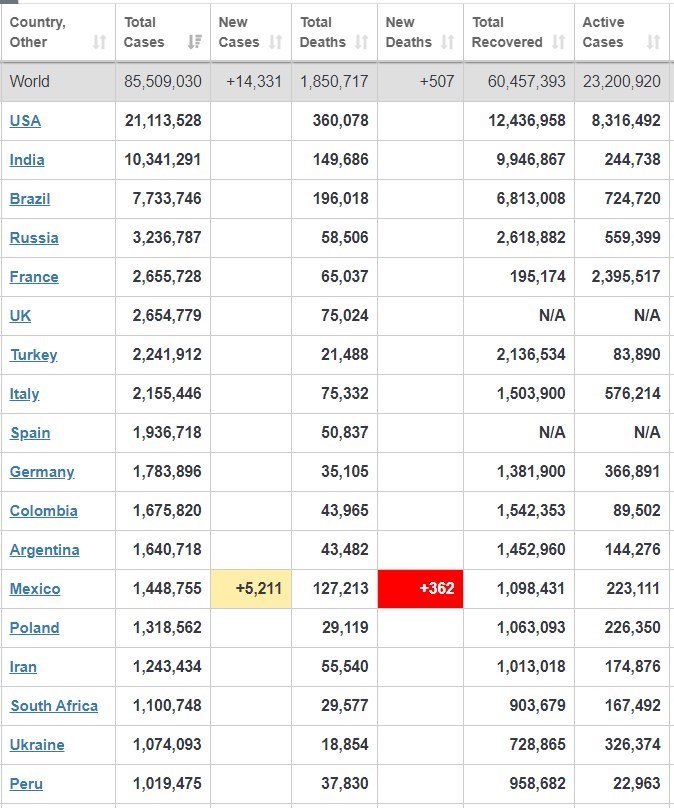Click the Germany link

coord(42,472)
